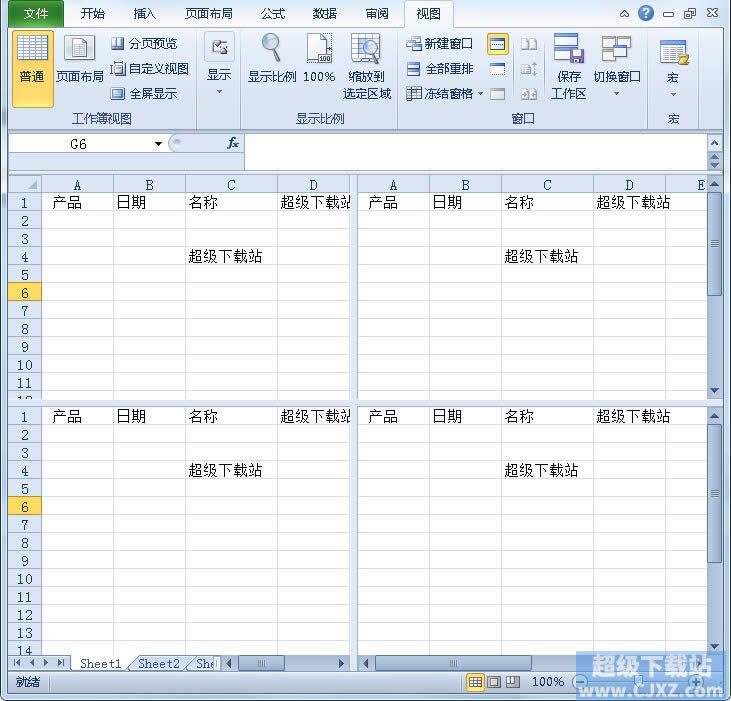731x701 pixels.
Task: Toggle the highlighted Split window button
Action: [497, 44]
